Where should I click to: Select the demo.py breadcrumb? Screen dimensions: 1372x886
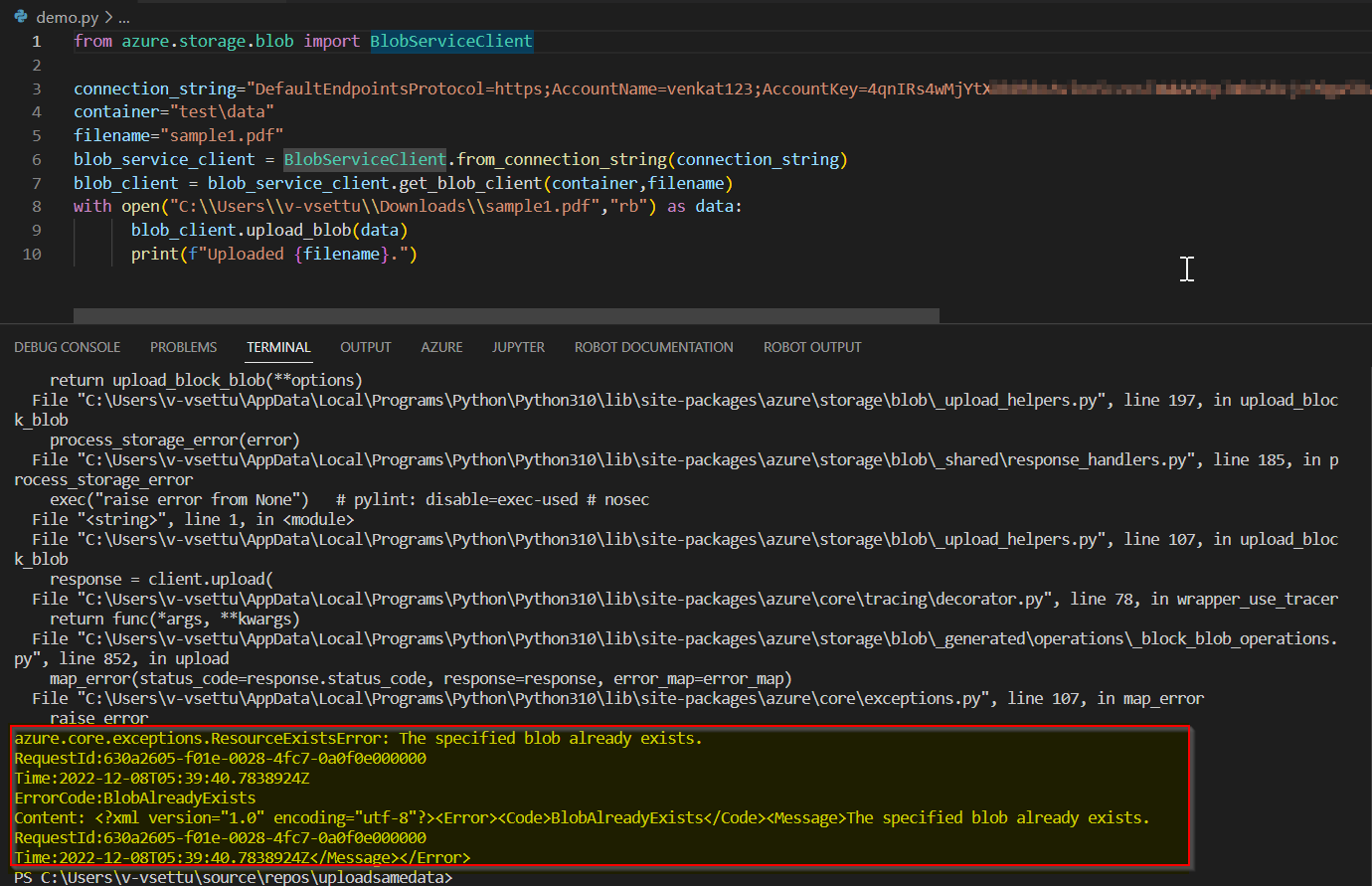(x=67, y=17)
